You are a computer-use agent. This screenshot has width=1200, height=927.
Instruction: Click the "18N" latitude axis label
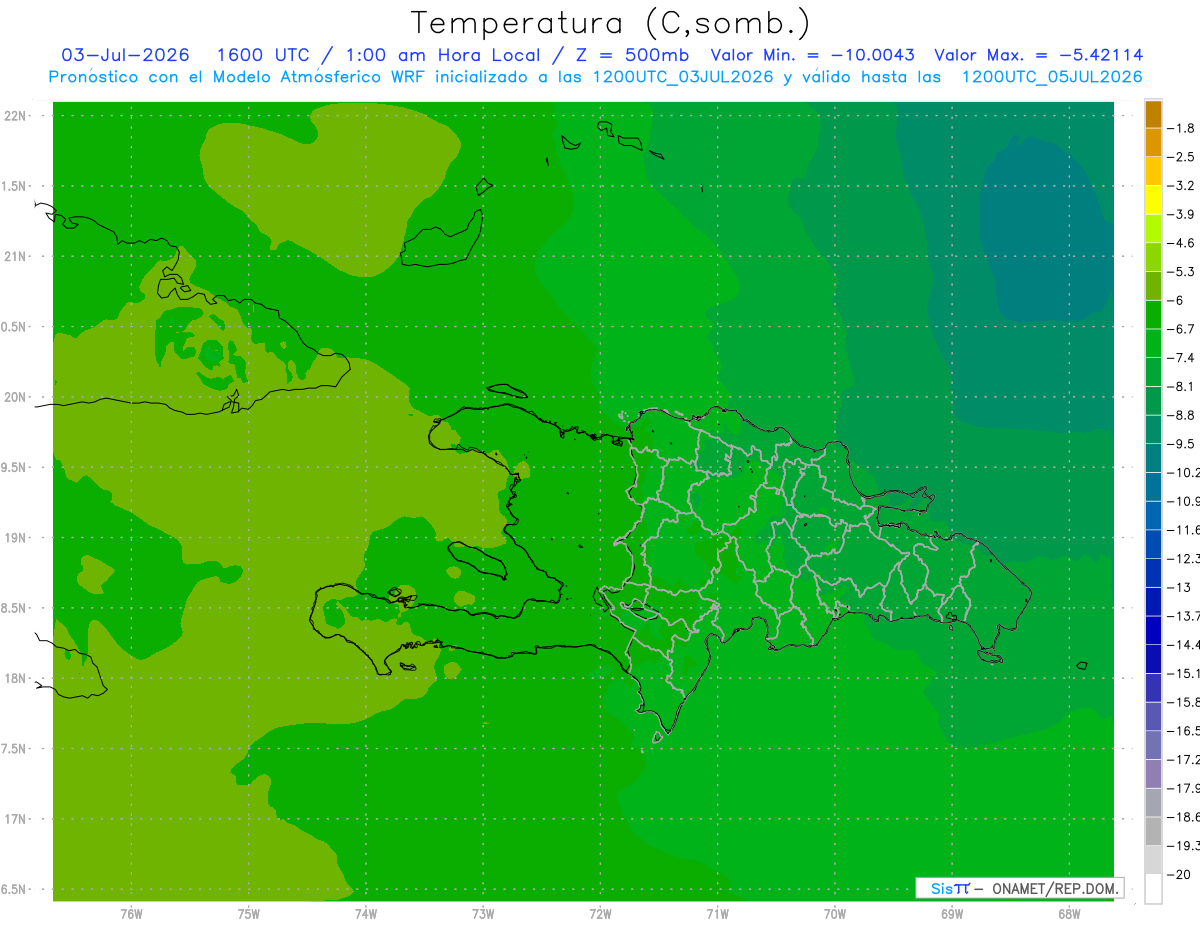(x=14, y=678)
